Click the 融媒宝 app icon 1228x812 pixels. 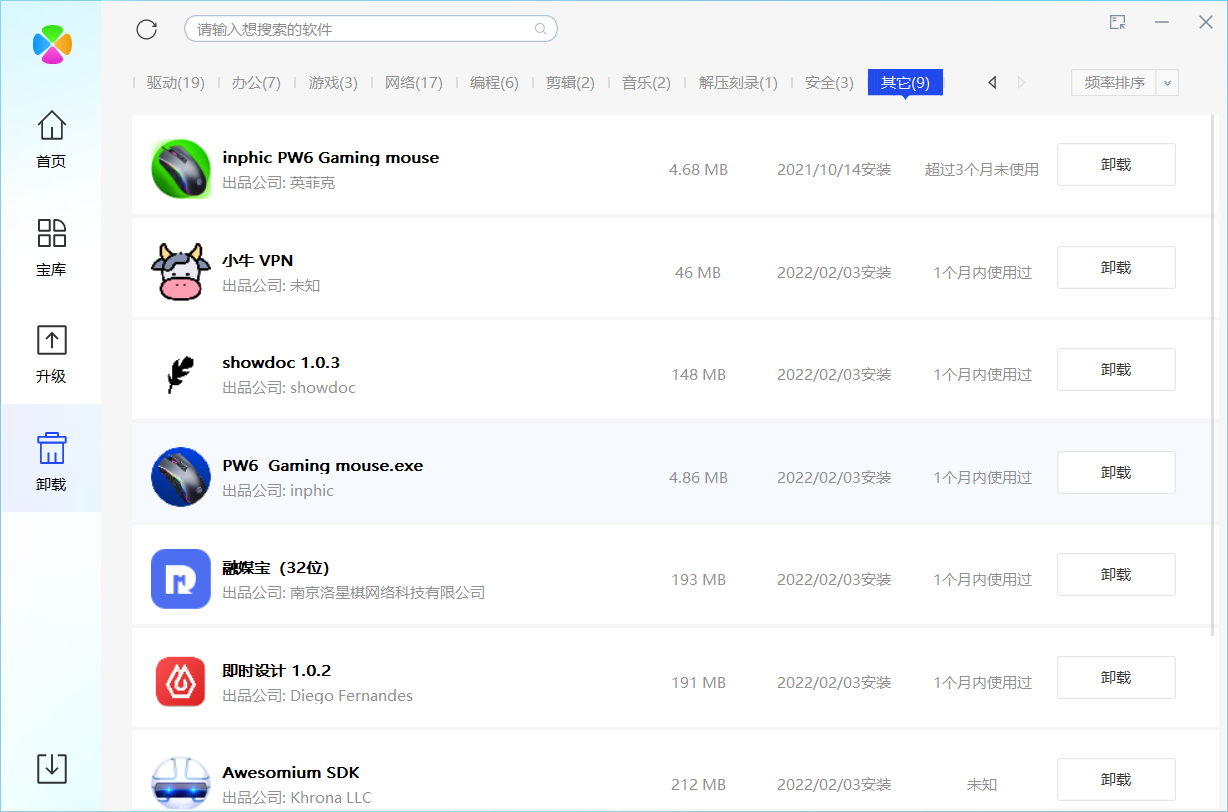tap(181, 579)
